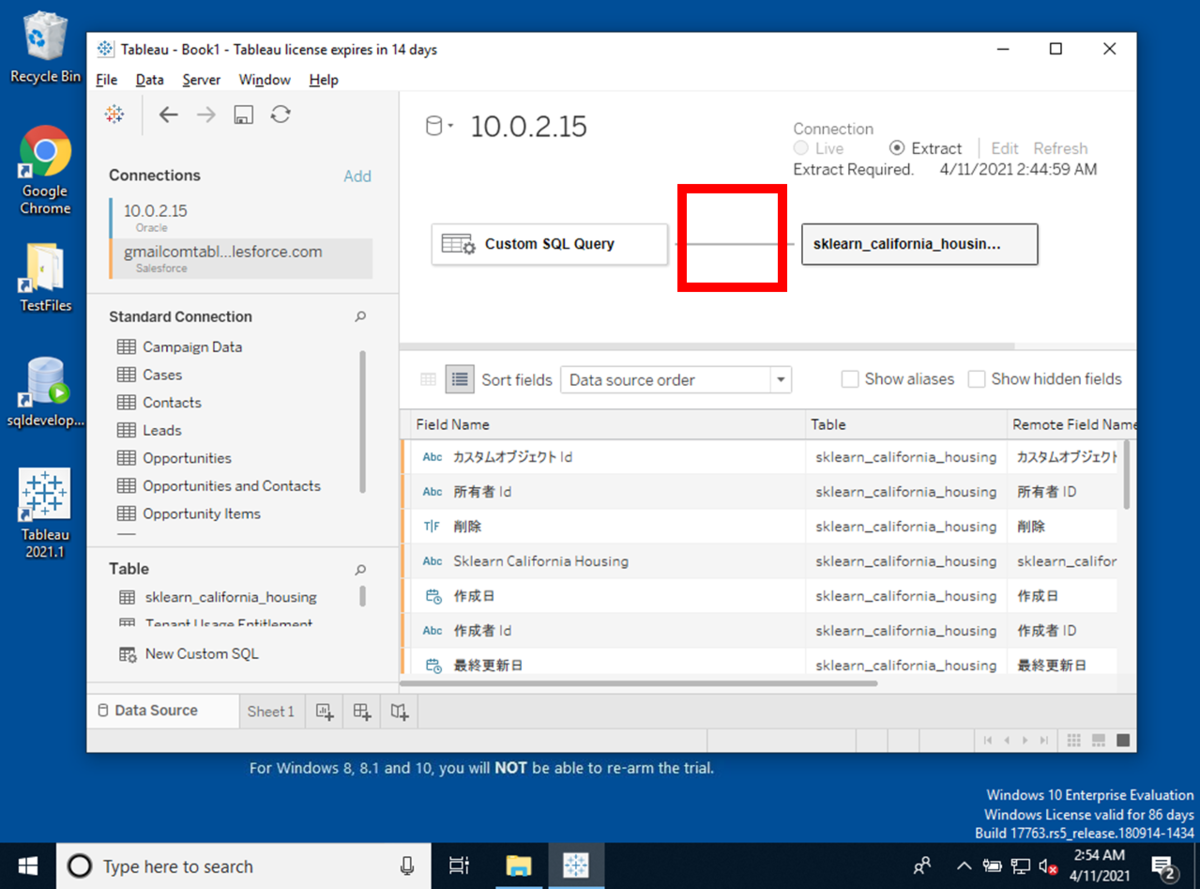
Task: Click the show tabs status icon
Action: point(1122,740)
